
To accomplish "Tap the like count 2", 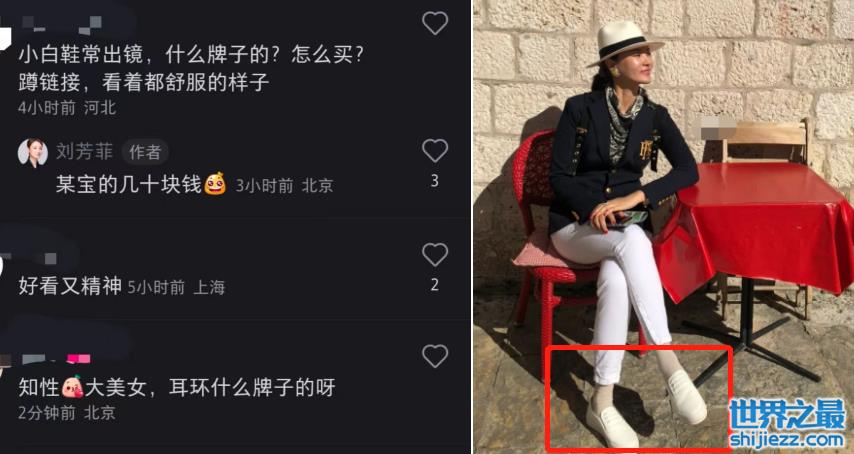I will [435, 285].
